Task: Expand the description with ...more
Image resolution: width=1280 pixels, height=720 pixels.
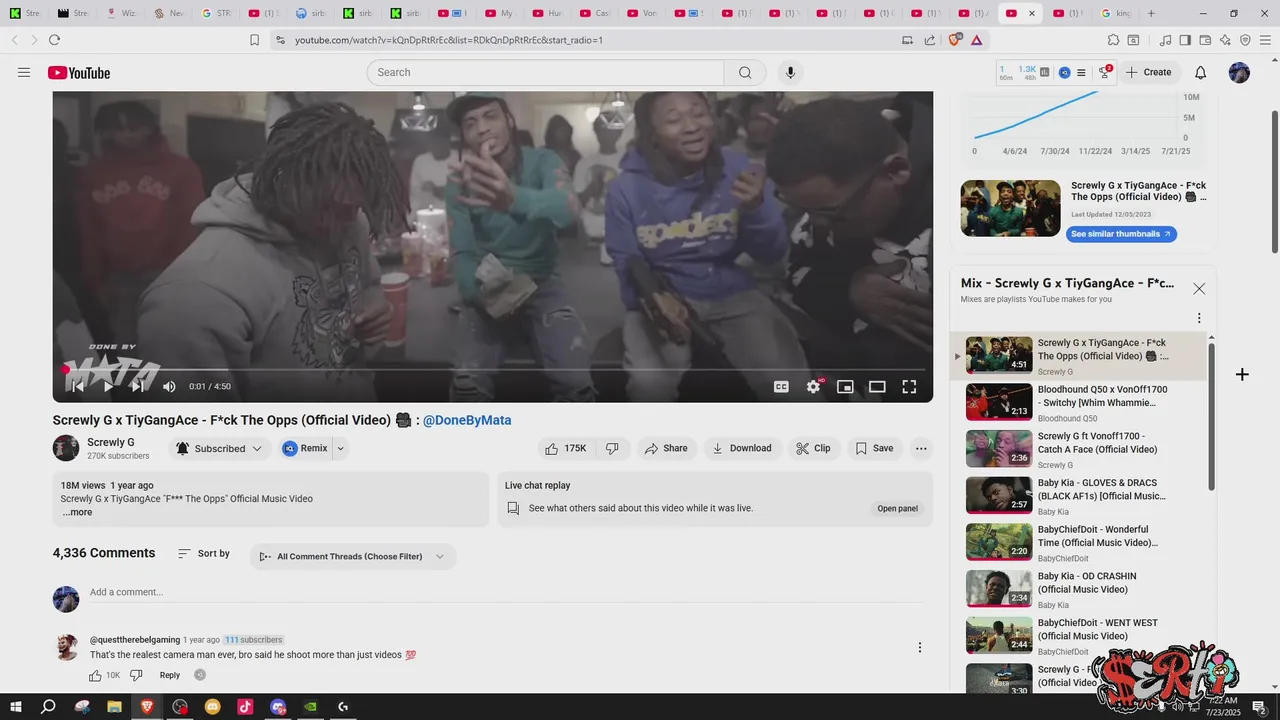Action: [77, 512]
